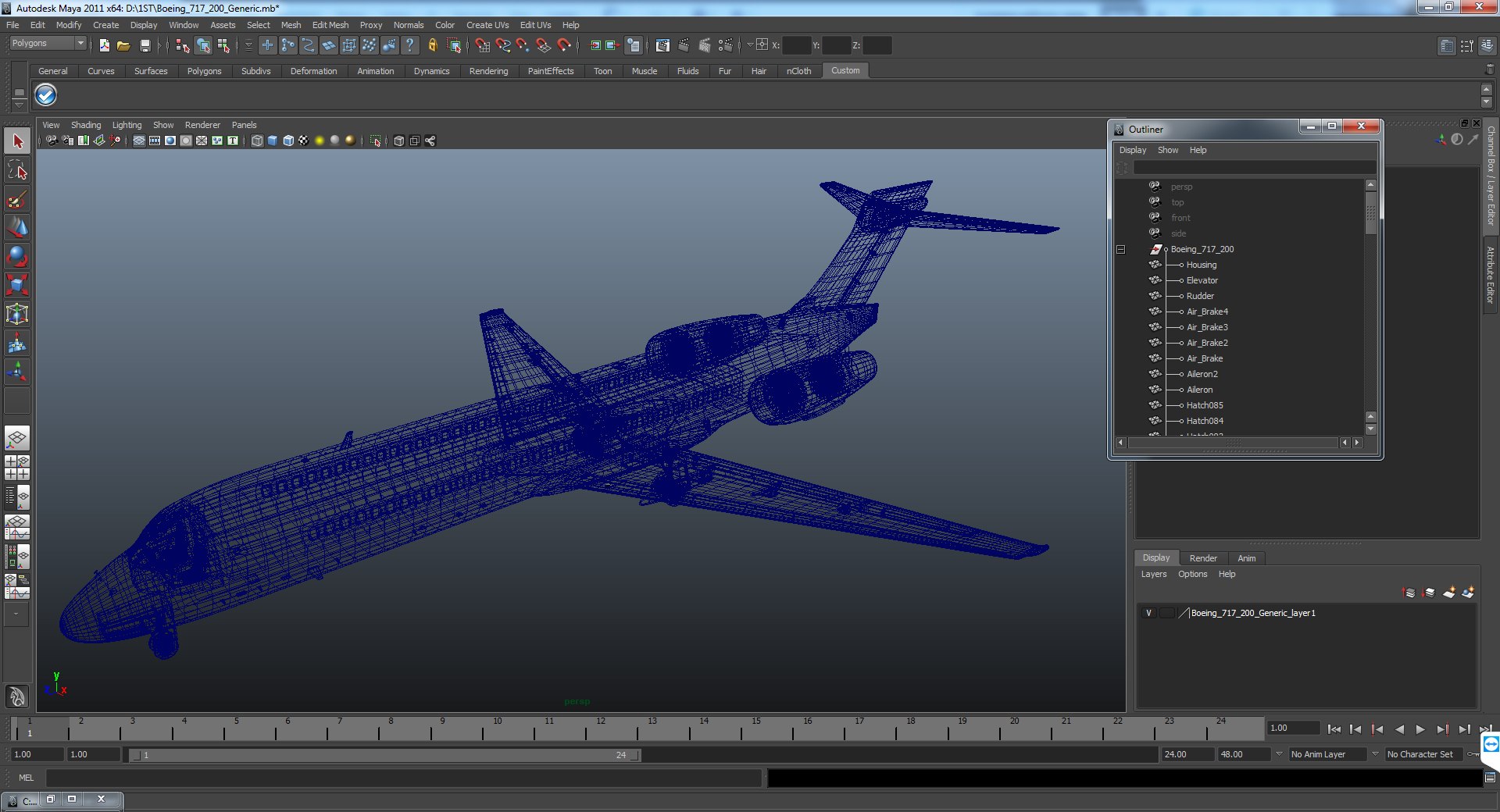
Task: Create new empty layer icon
Action: (1448, 593)
